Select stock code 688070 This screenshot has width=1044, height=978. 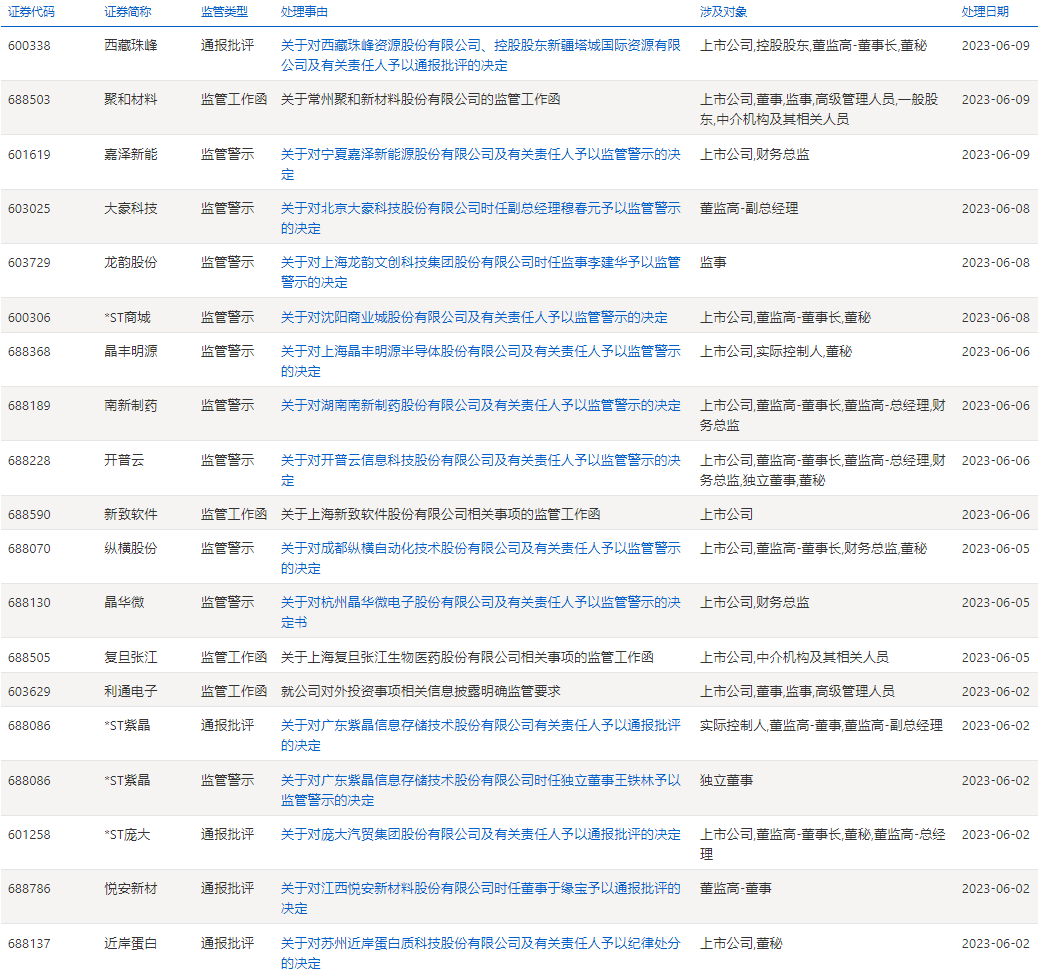tap(29, 549)
